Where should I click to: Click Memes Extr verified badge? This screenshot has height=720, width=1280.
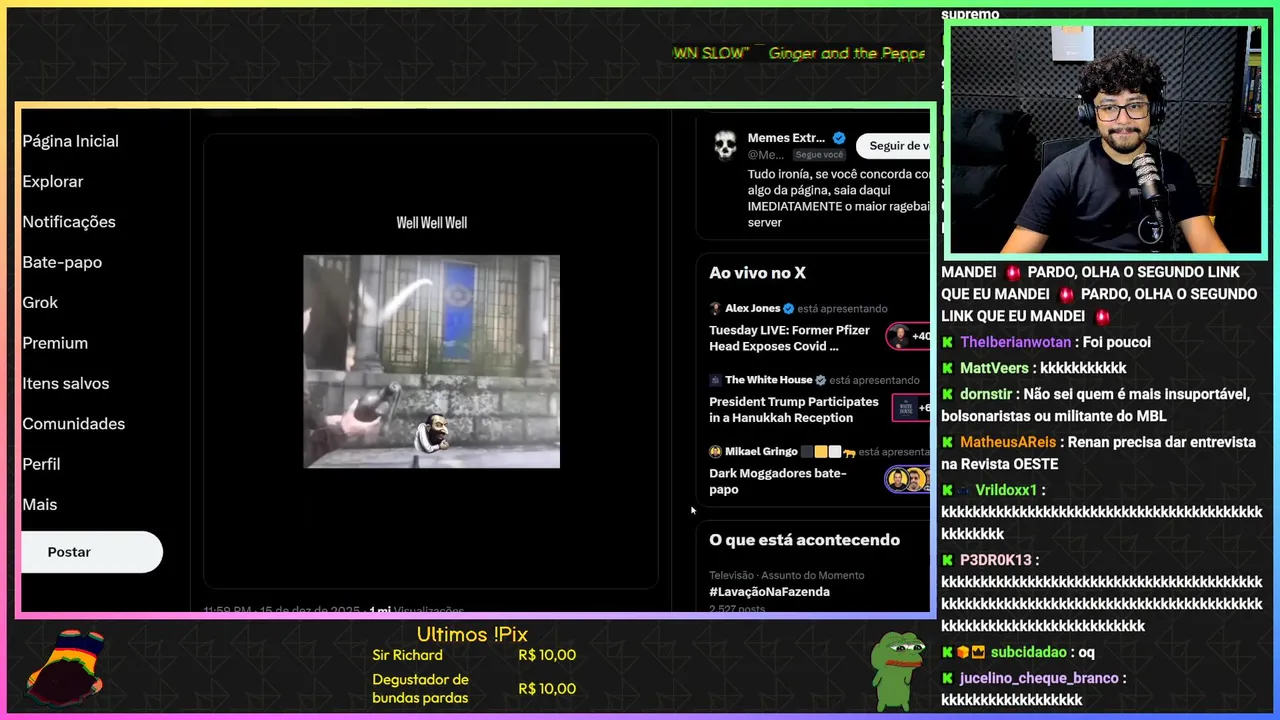[839, 138]
